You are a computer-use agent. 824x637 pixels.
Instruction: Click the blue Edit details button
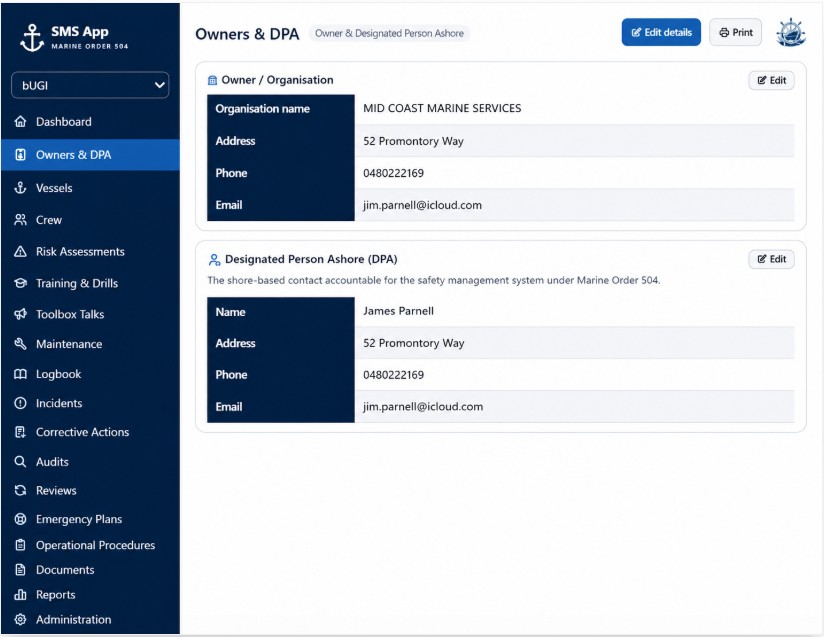[x=661, y=32]
